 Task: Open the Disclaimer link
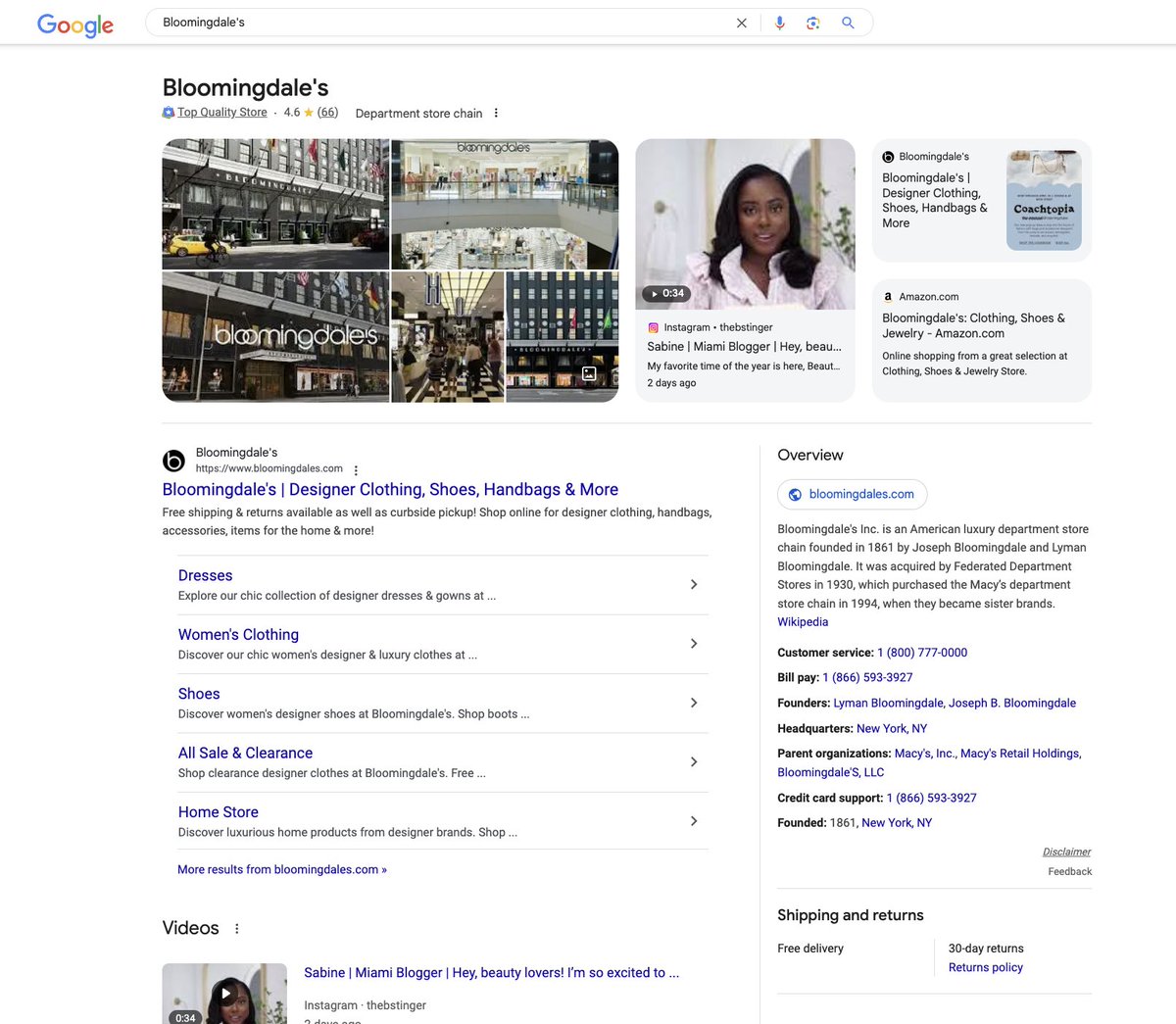(1066, 852)
